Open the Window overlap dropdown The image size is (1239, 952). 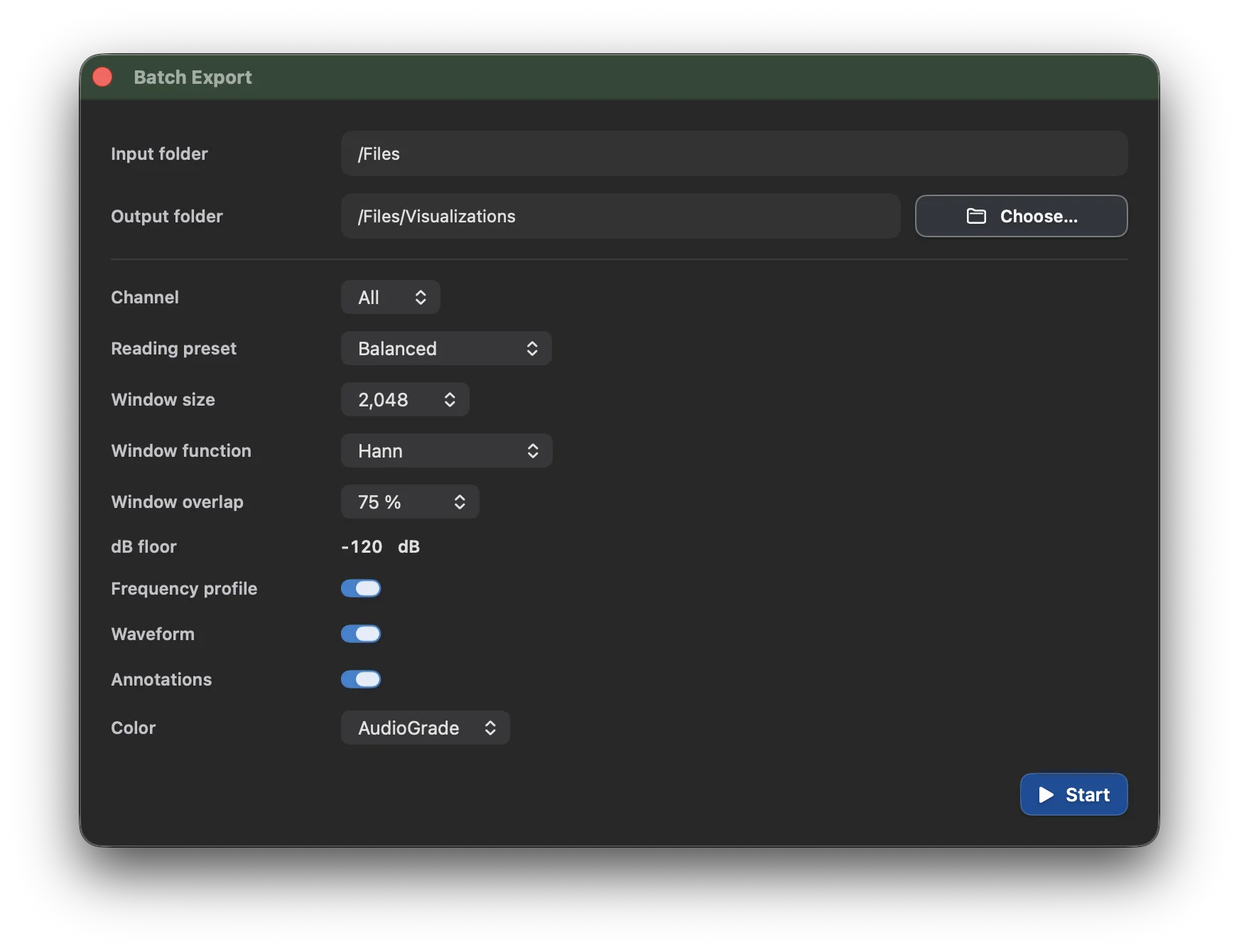pos(410,502)
